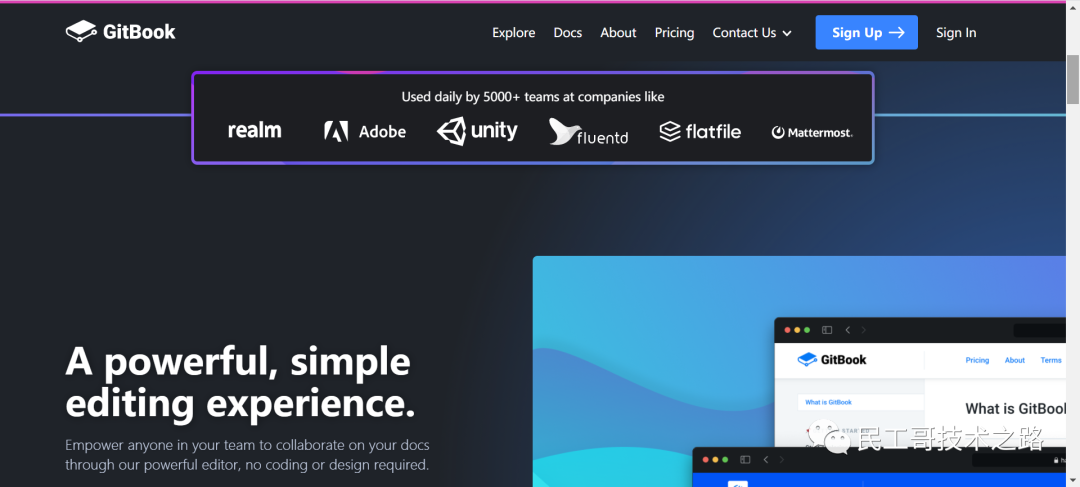View the Pricing page
The image size is (1080, 487).
point(674,32)
